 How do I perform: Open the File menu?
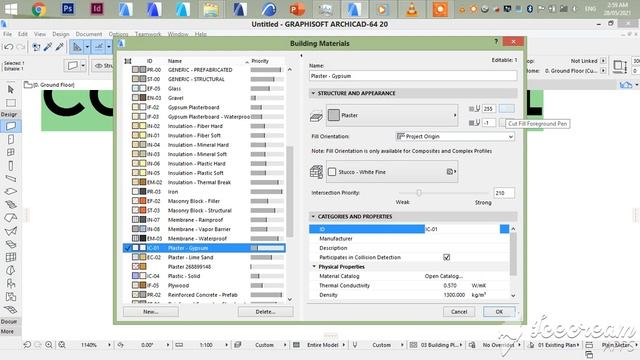8,34
